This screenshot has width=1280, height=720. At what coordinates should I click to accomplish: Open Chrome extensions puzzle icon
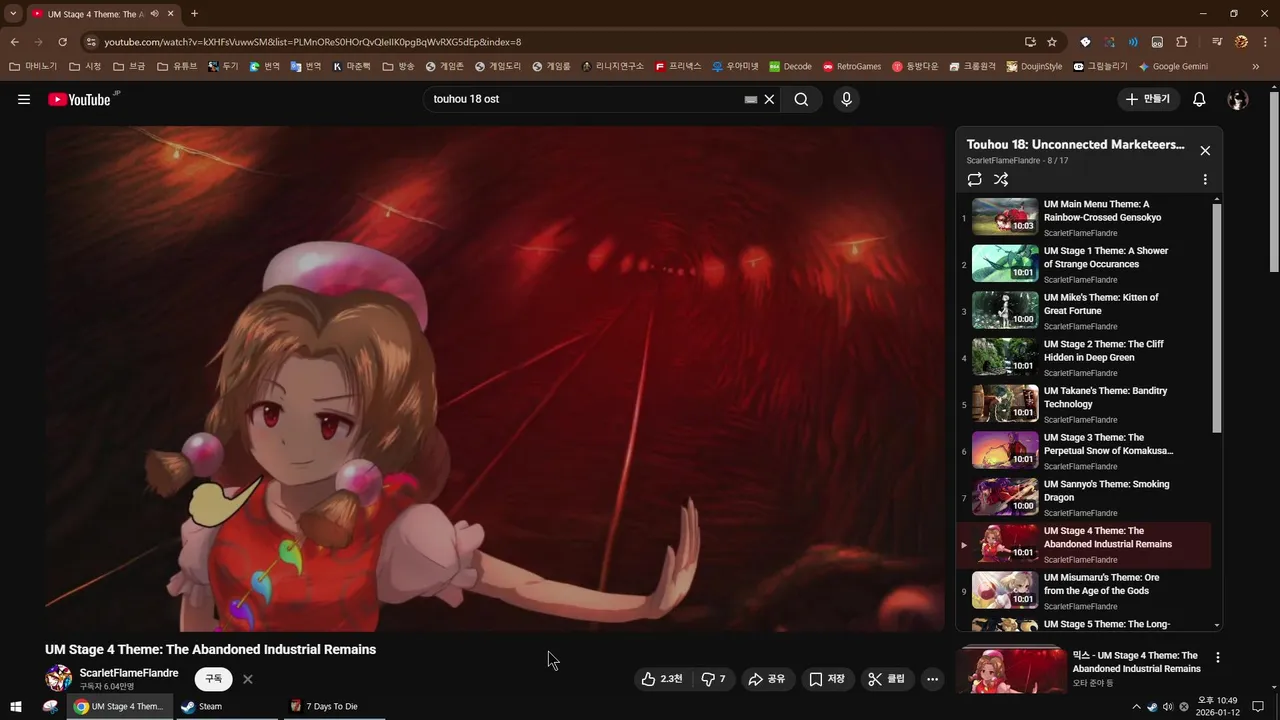click(x=1182, y=42)
